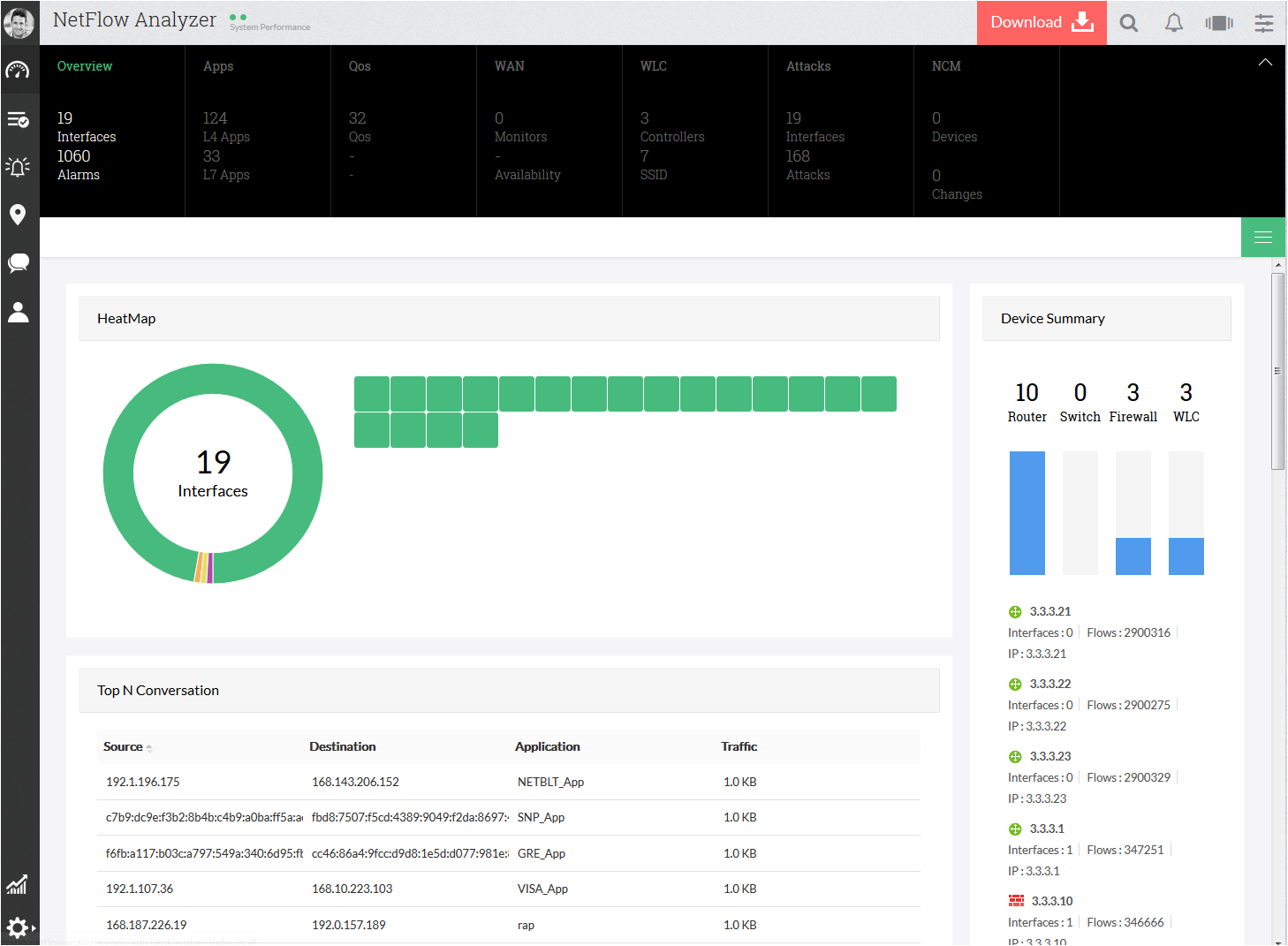The image size is (1288, 946).
Task: Open device 3.3.3.21 link
Action: click(x=1050, y=611)
